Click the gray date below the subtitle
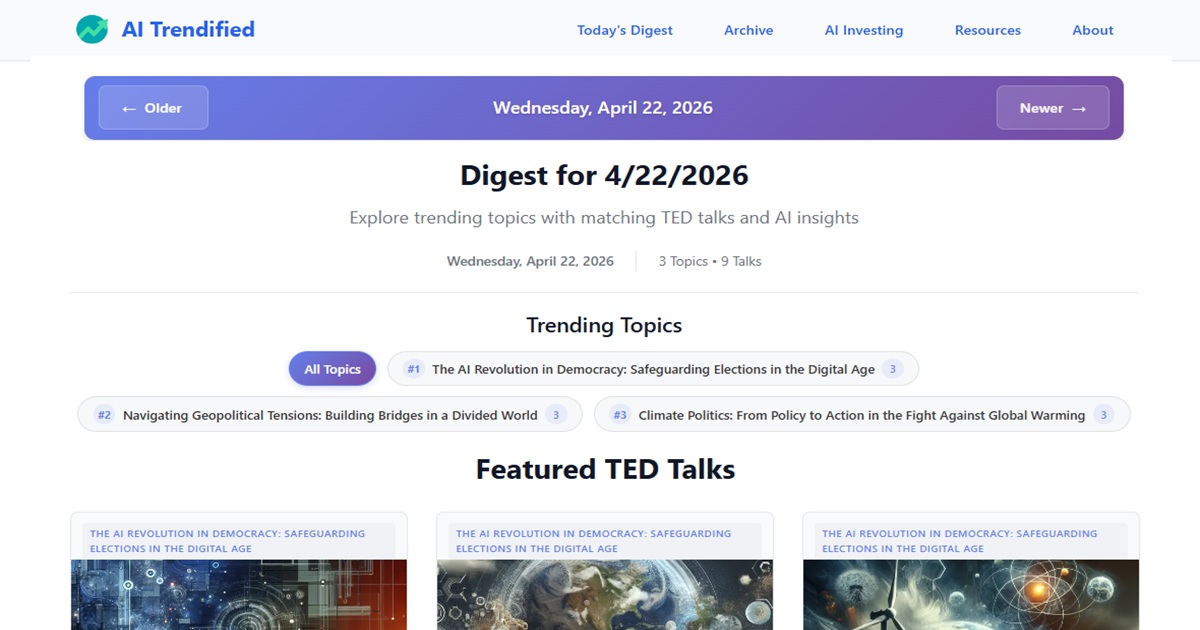This screenshot has width=1200, height=630. pos(530,261)
